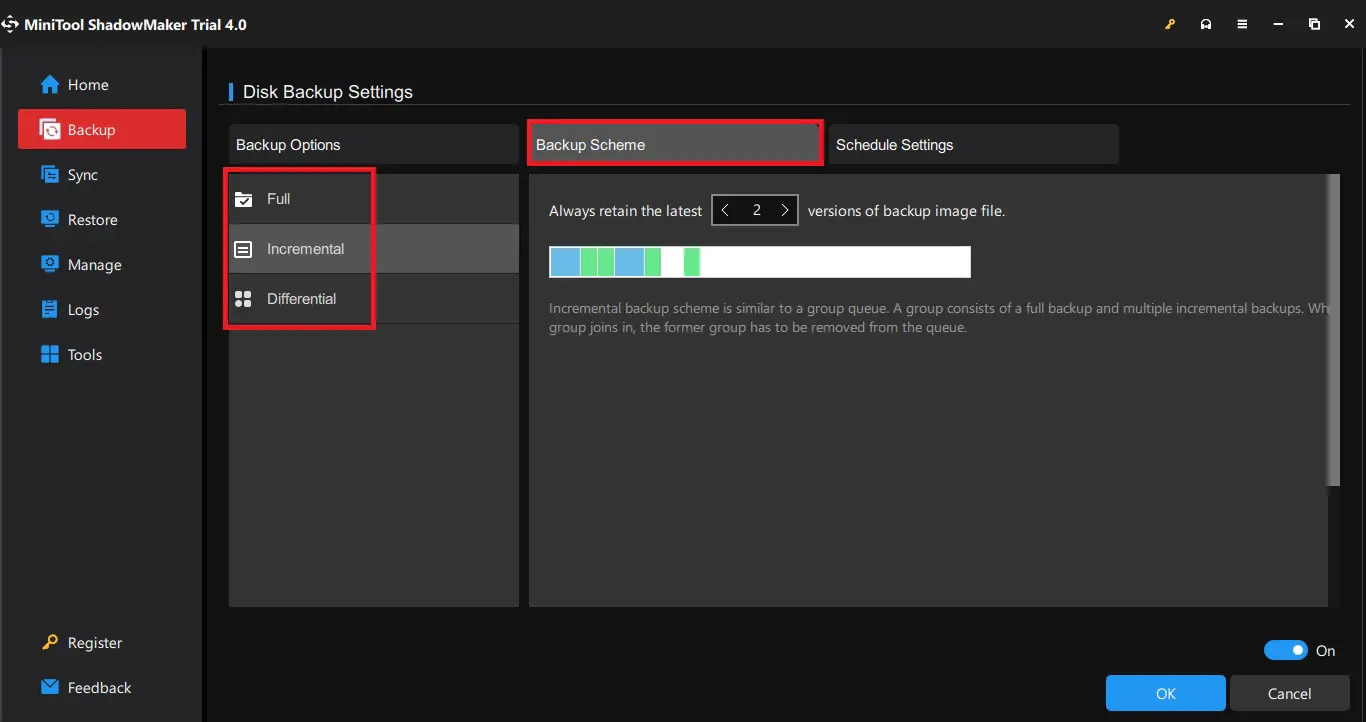
Task: Confirm settings with OK button
Action: tap(1166, 693)
